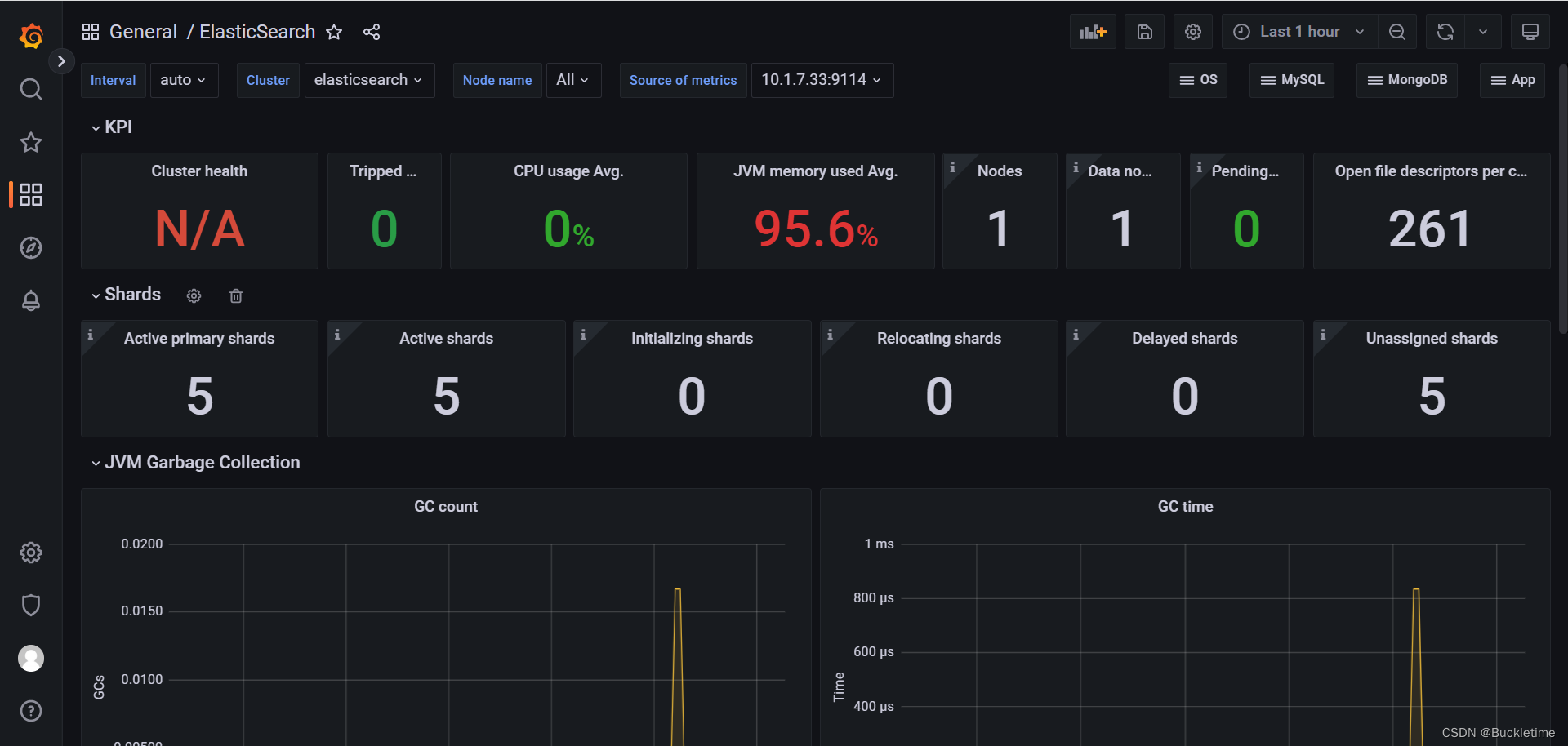
Task: Open the refresh interval dropdown arrow
Action: 1483,32
